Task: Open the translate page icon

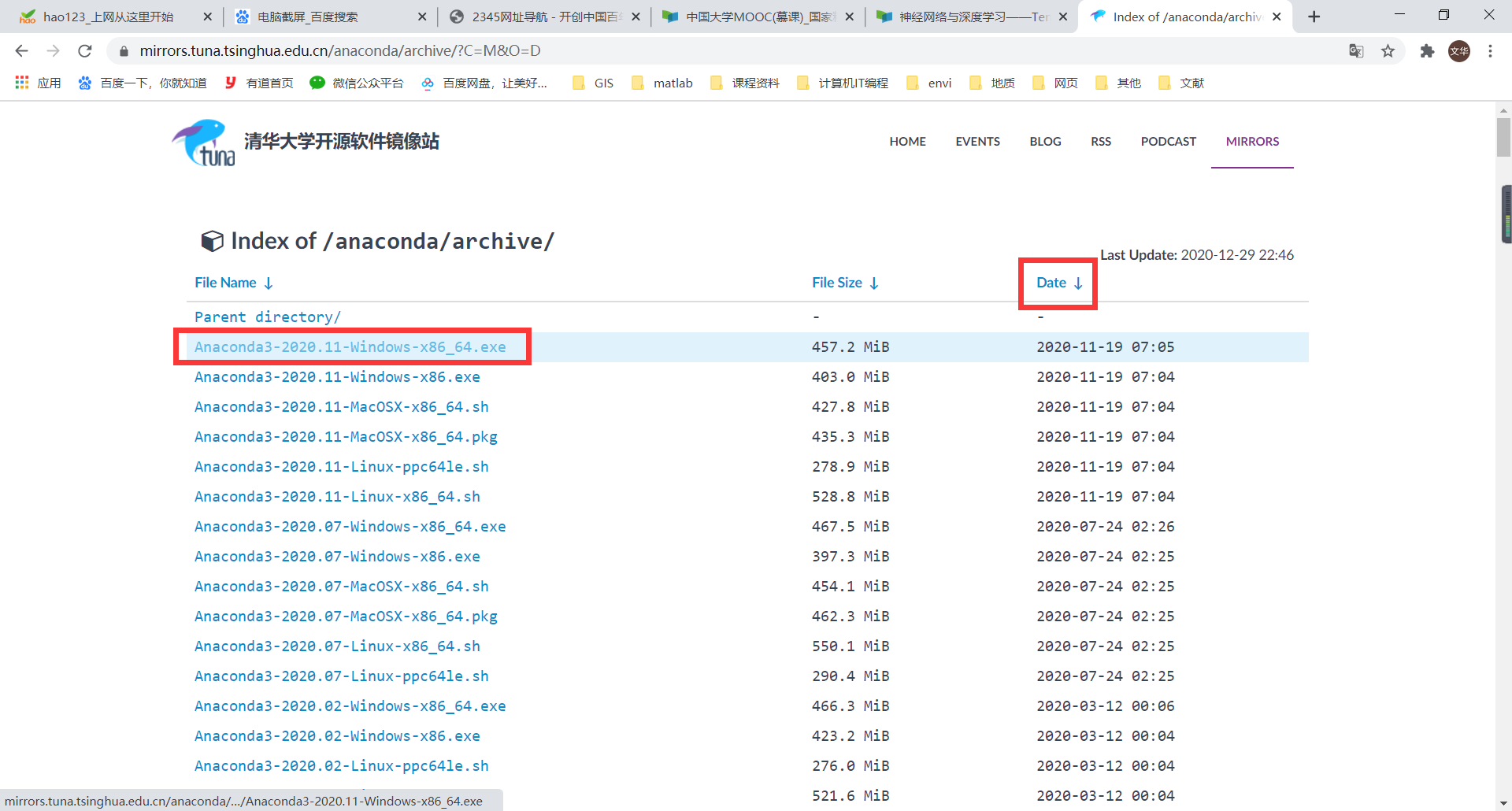Action: click(x=1356, y=51)
